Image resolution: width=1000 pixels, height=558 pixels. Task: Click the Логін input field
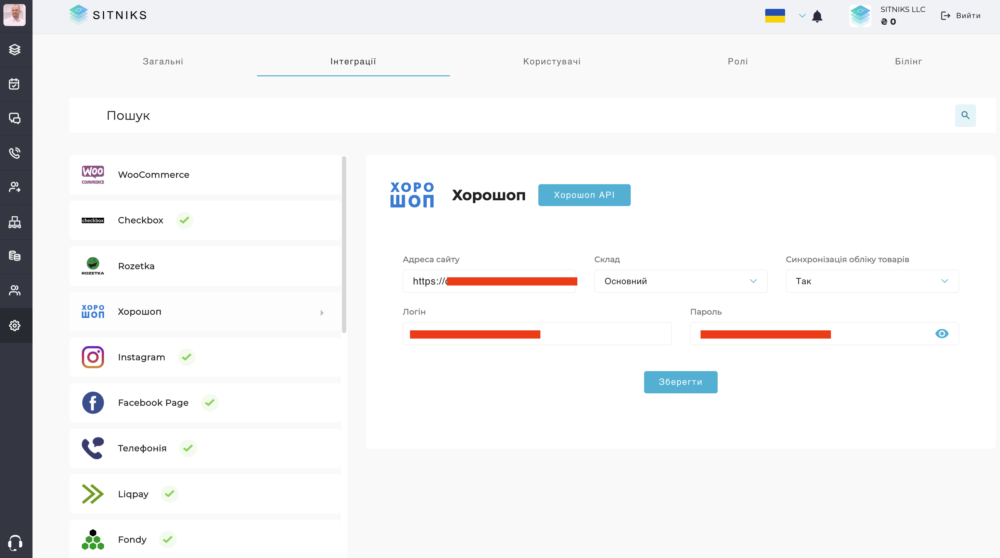[537, 334]
